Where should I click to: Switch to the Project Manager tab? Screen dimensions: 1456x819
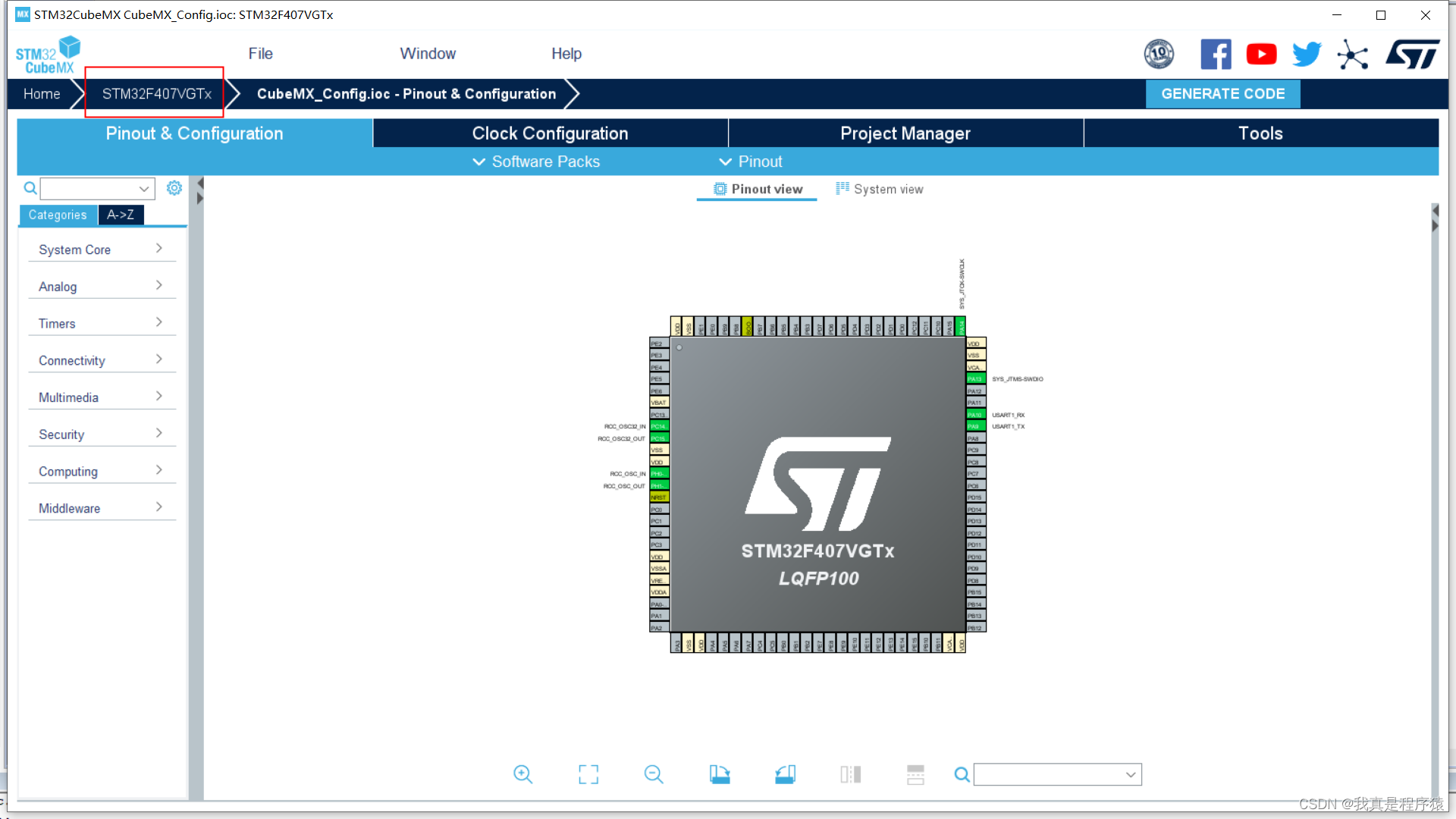pos(905,133)
